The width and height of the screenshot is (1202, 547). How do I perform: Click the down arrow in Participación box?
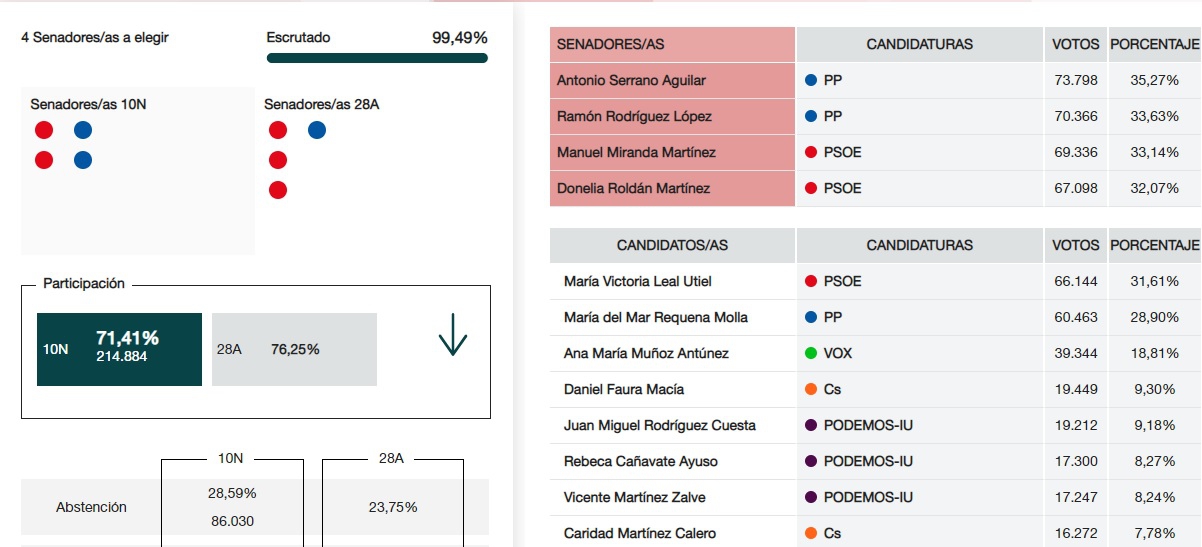tap(453, 335)
